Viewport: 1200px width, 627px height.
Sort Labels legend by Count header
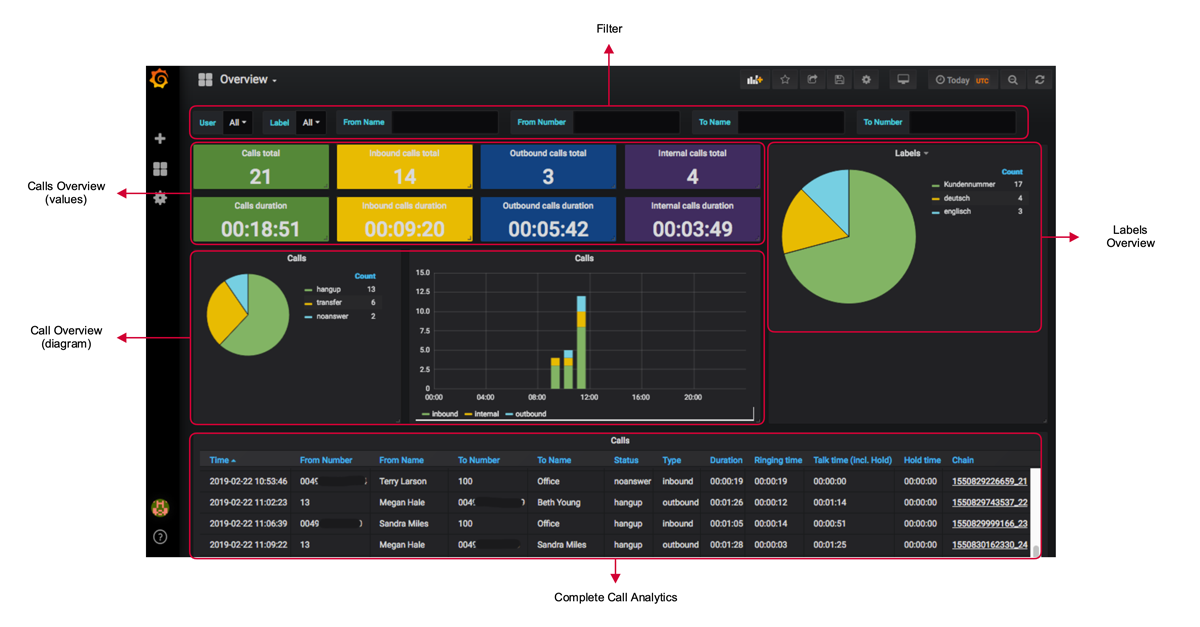tap(1012, 172)
